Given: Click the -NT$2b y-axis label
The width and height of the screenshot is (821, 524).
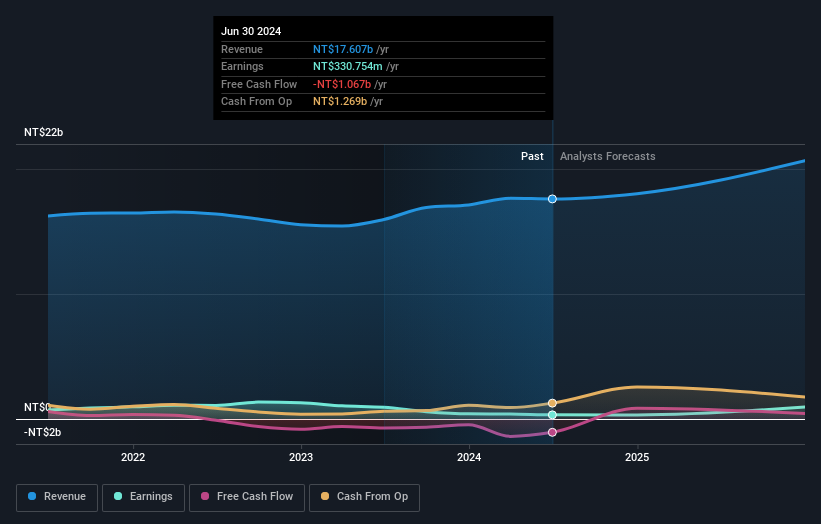Looking at the screenshot, I should [42, 432].
